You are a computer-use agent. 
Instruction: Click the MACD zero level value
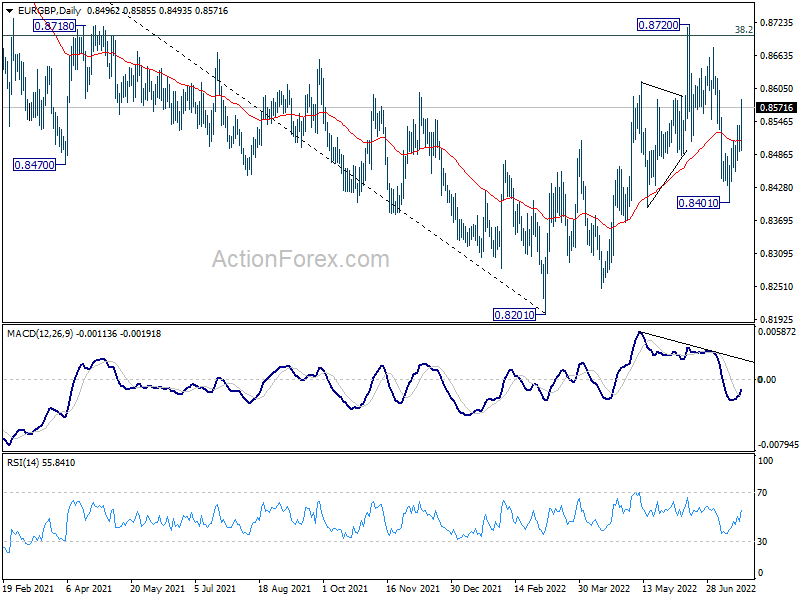(x=767, y=380)
